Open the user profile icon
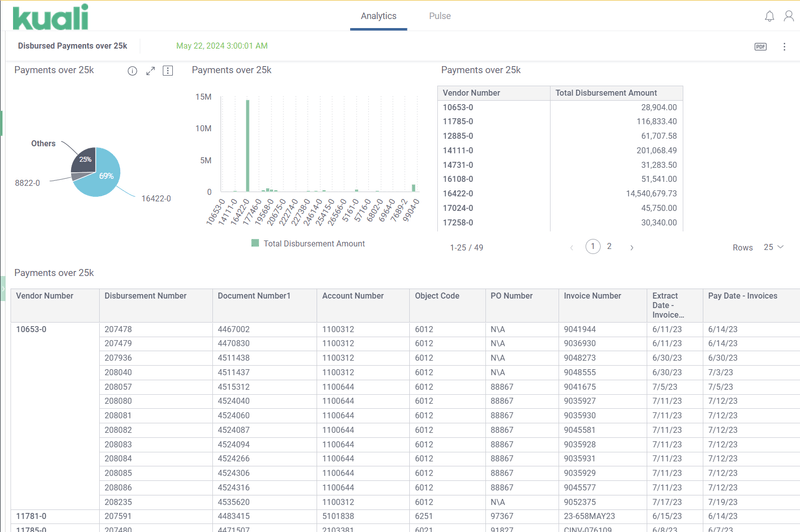 [x=789, y=16]
